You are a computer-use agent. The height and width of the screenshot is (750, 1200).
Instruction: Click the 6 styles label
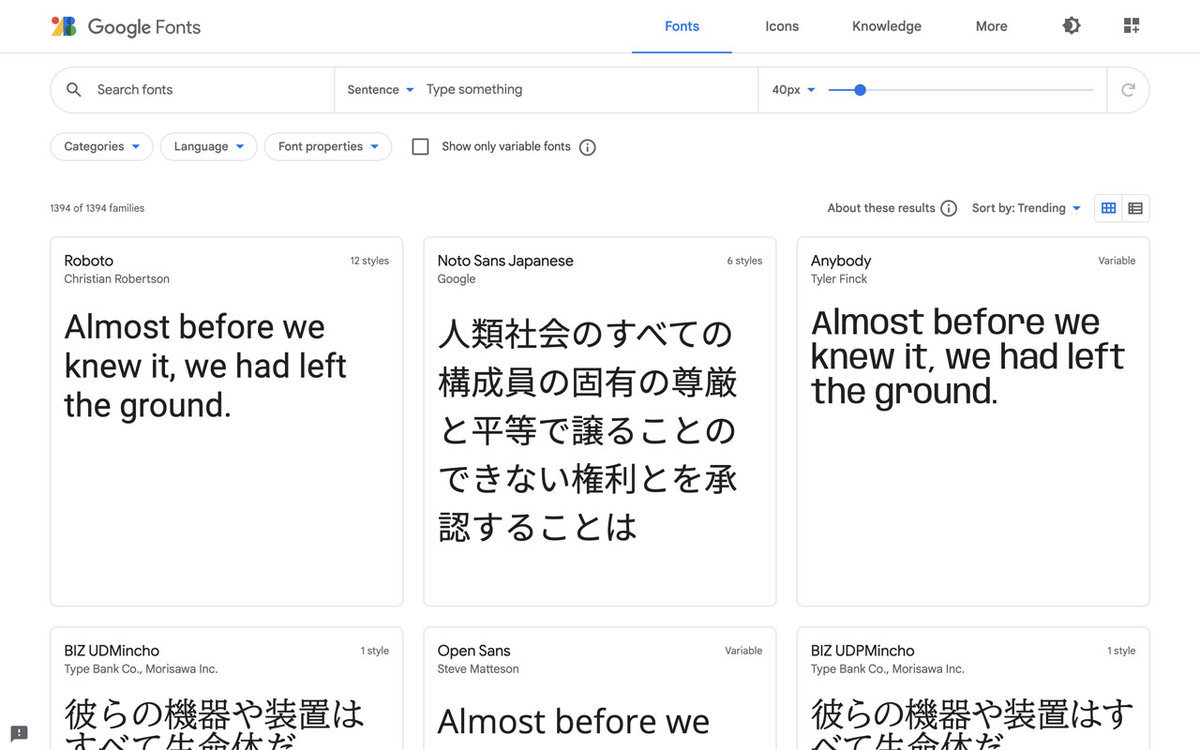pos(744,261)
